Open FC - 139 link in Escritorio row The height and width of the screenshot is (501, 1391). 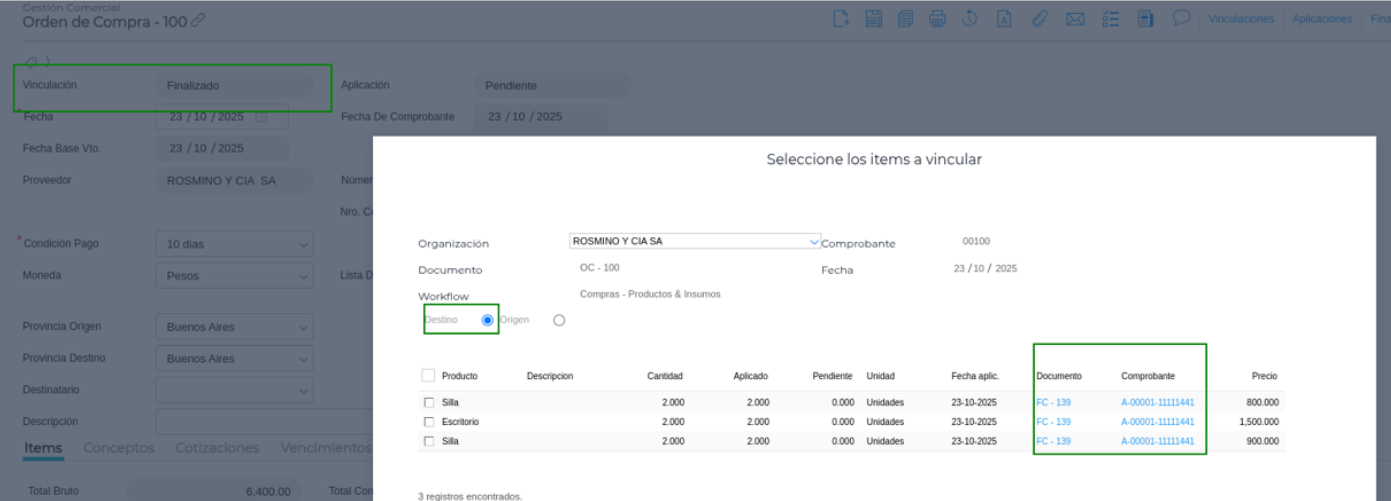coord(1053,422)
